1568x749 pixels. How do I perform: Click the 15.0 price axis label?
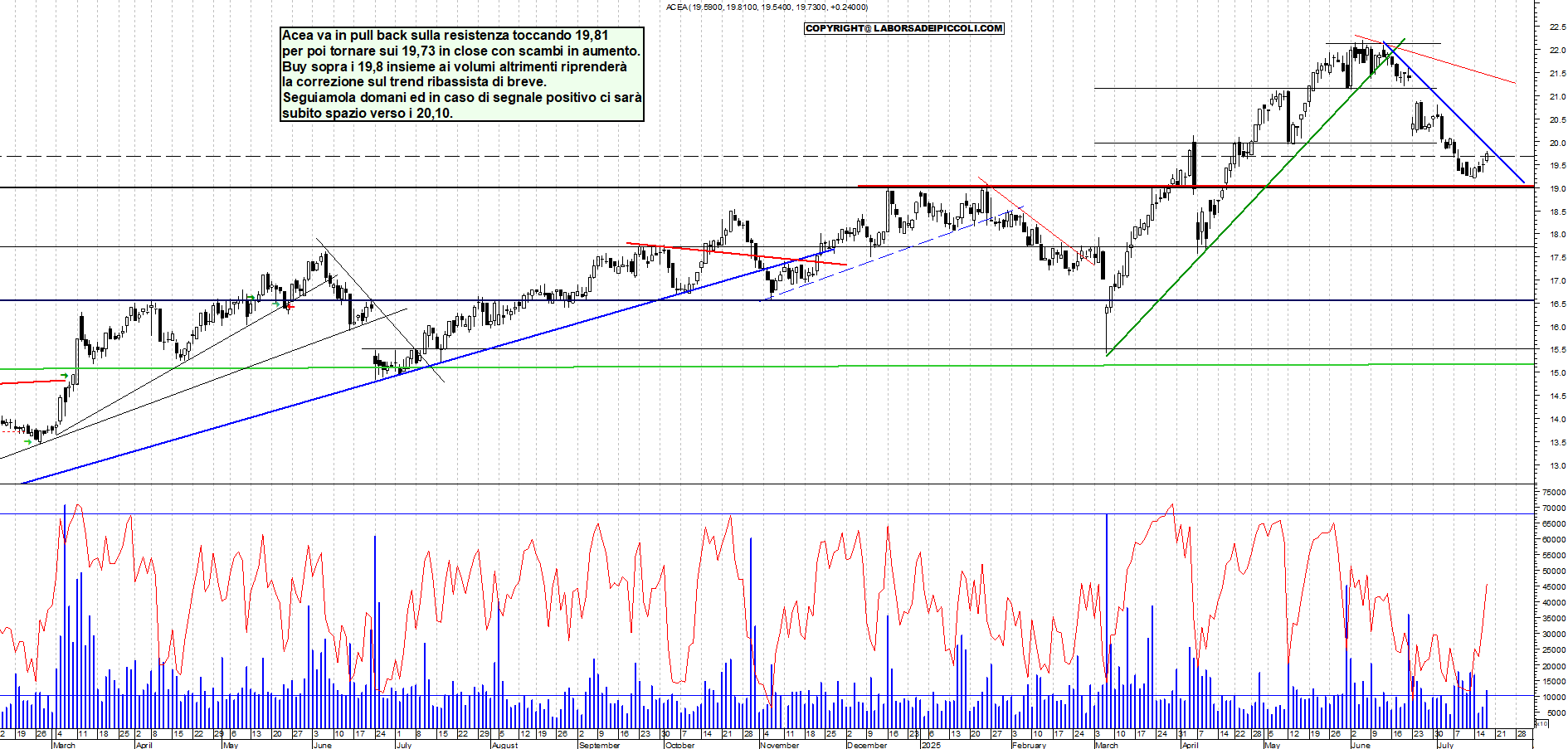(1557, 373)
